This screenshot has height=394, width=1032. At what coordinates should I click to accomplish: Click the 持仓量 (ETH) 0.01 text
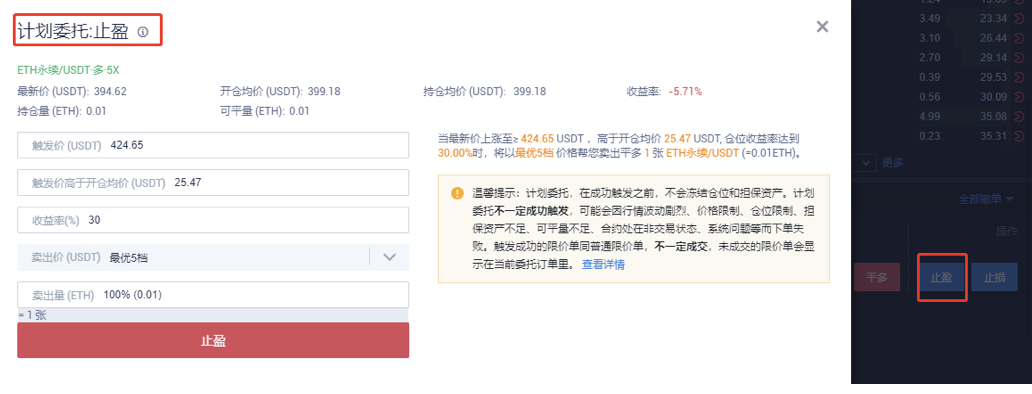[x=62, y=111]
